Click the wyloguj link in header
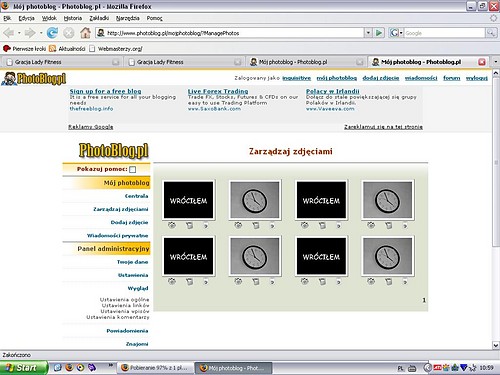500x375 pixels. click(477, 78)
